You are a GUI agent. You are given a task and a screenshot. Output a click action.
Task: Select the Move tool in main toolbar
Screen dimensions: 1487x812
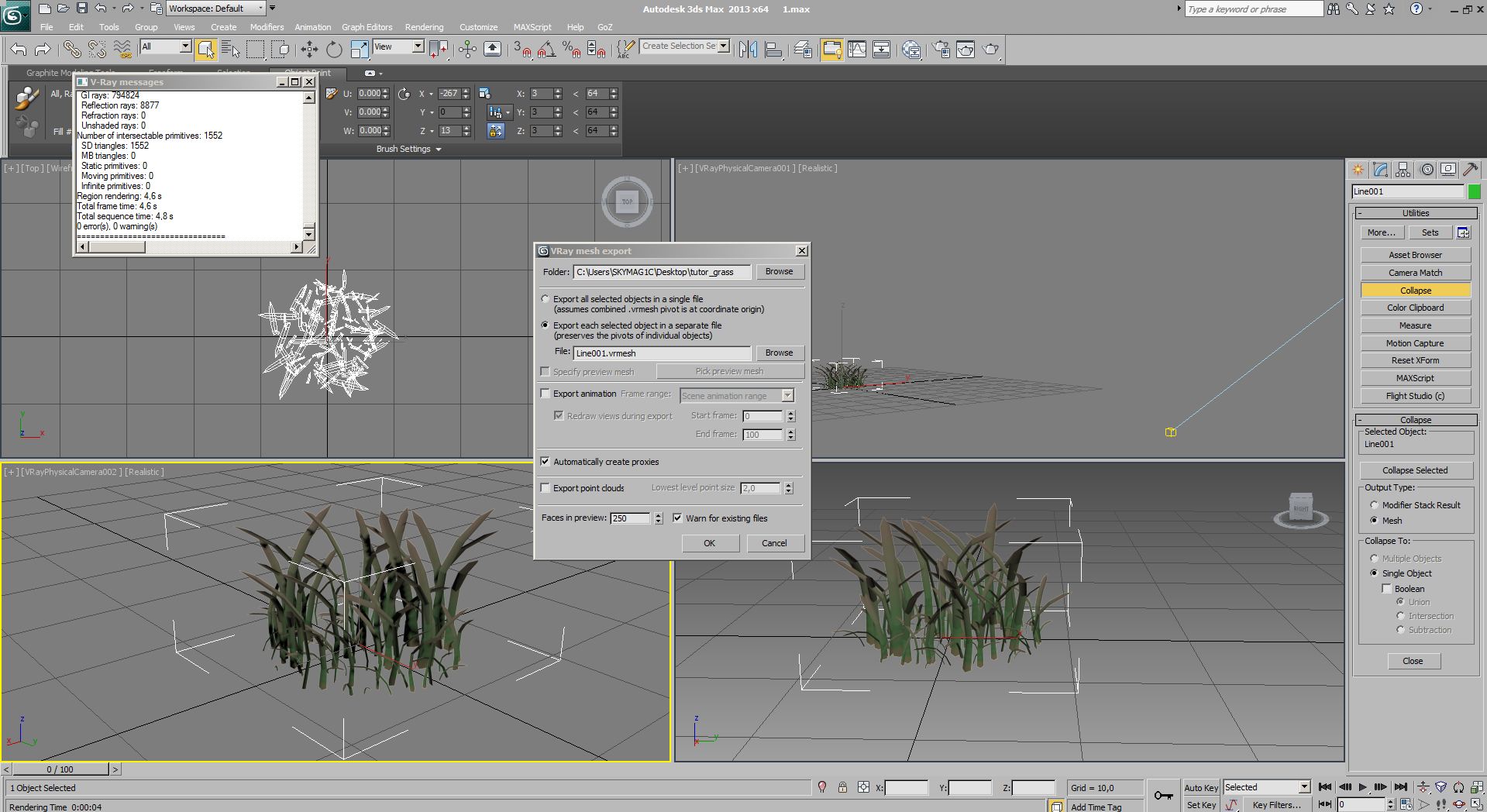pyautogui.click(x=309, y=50)
